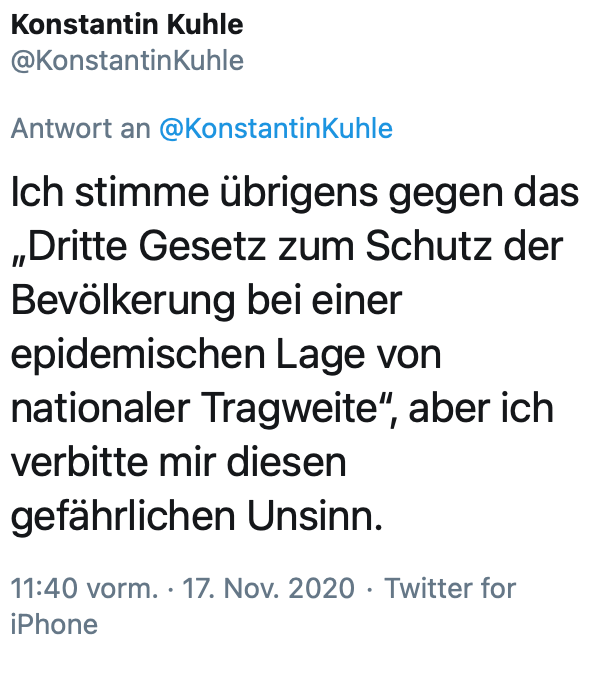Click the line "epidemischen Lage von"
Image resolution: width=608 pixels, height=696 pixels.
tap(225, 355)
